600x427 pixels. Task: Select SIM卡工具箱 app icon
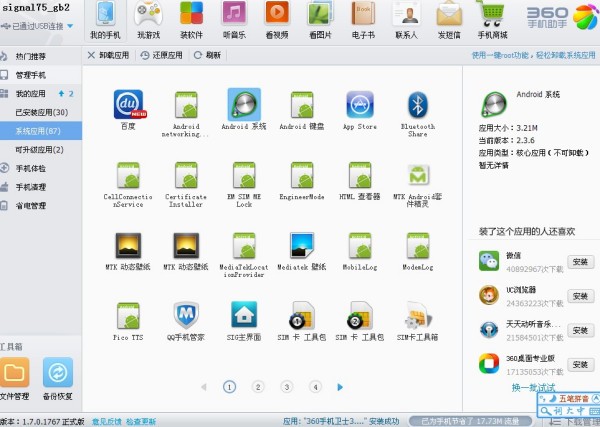[x=418, y=315]
